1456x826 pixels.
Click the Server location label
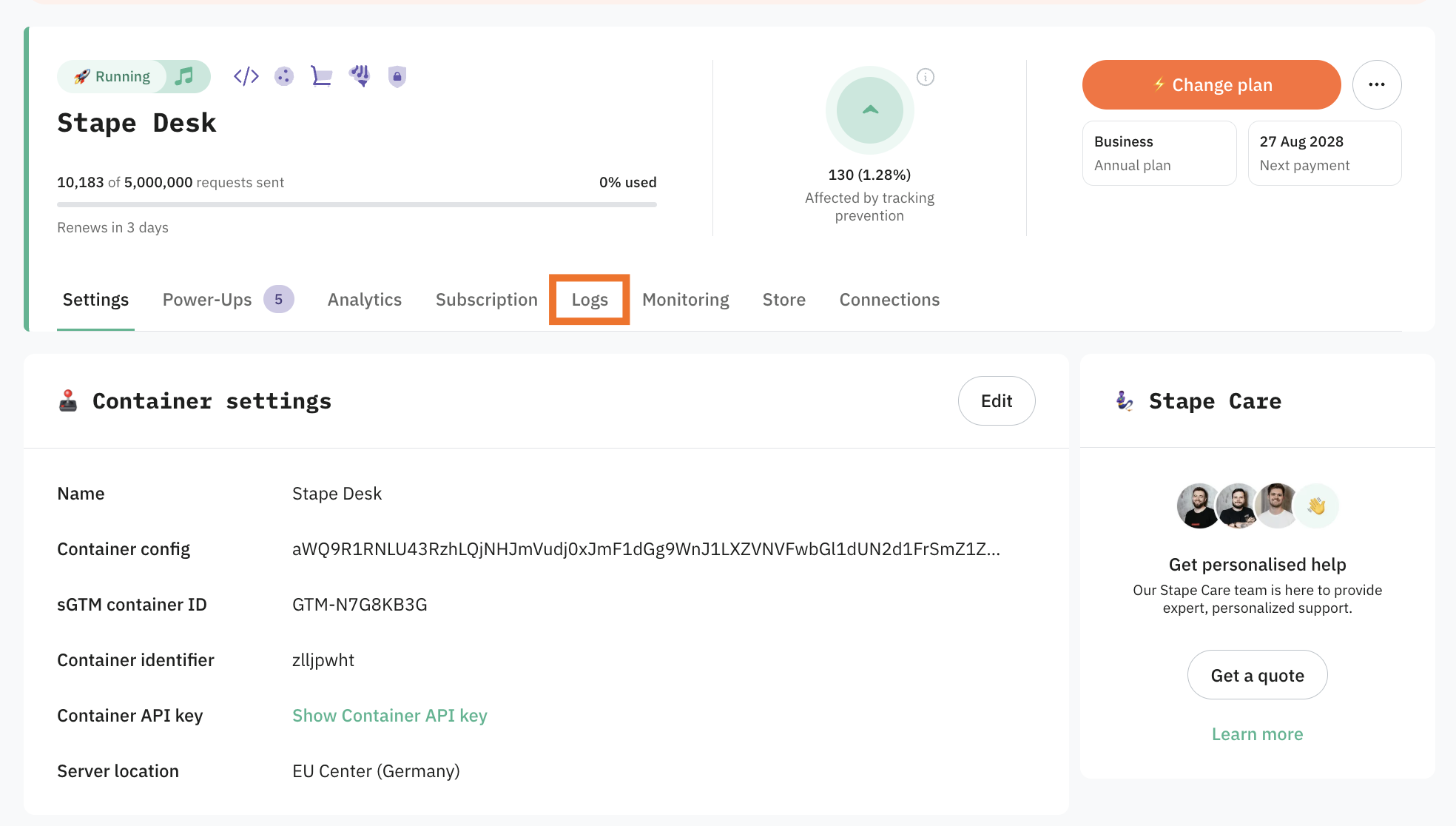(118, 771)
